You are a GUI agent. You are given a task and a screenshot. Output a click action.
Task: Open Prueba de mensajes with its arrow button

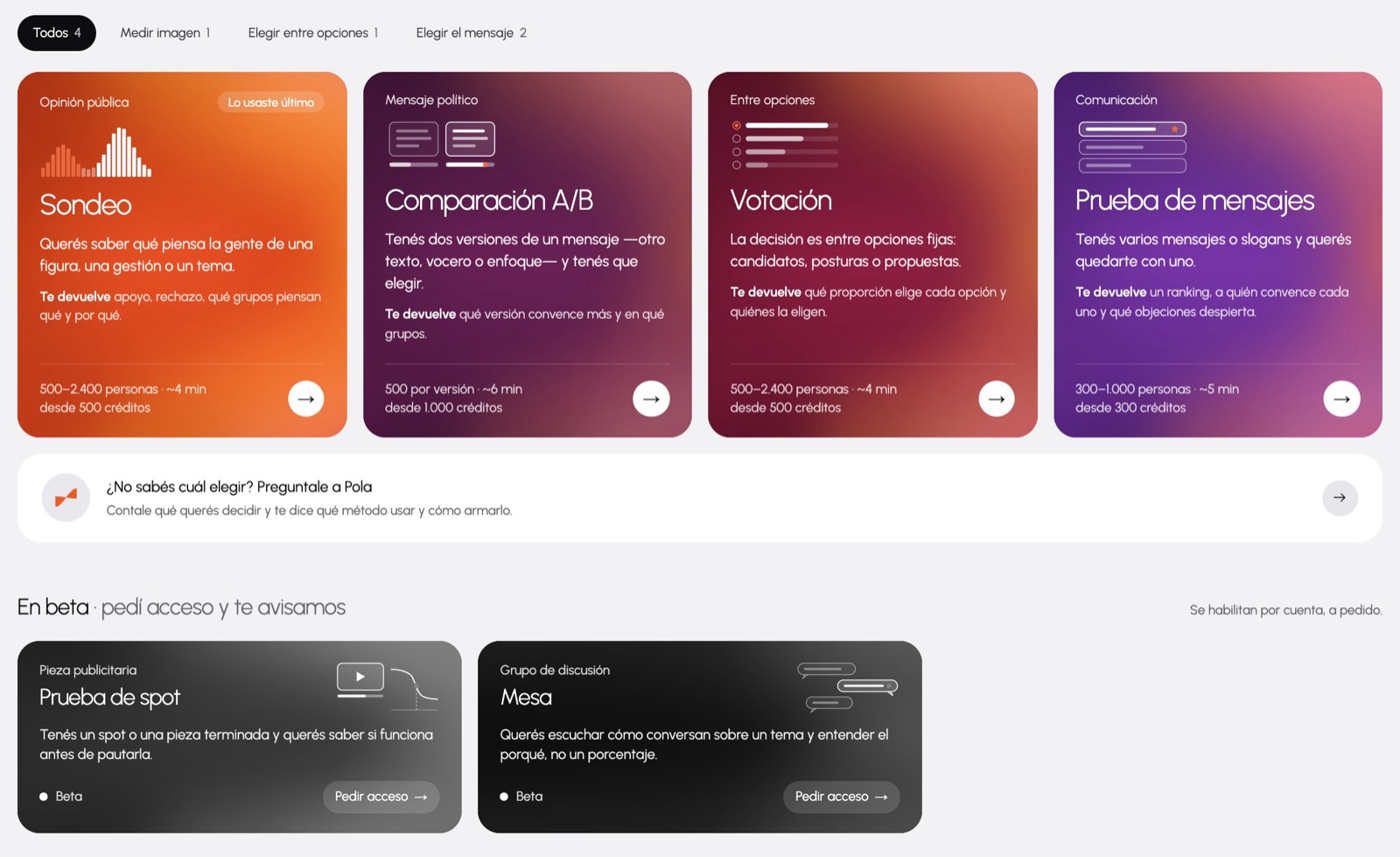coord(1341,398)
